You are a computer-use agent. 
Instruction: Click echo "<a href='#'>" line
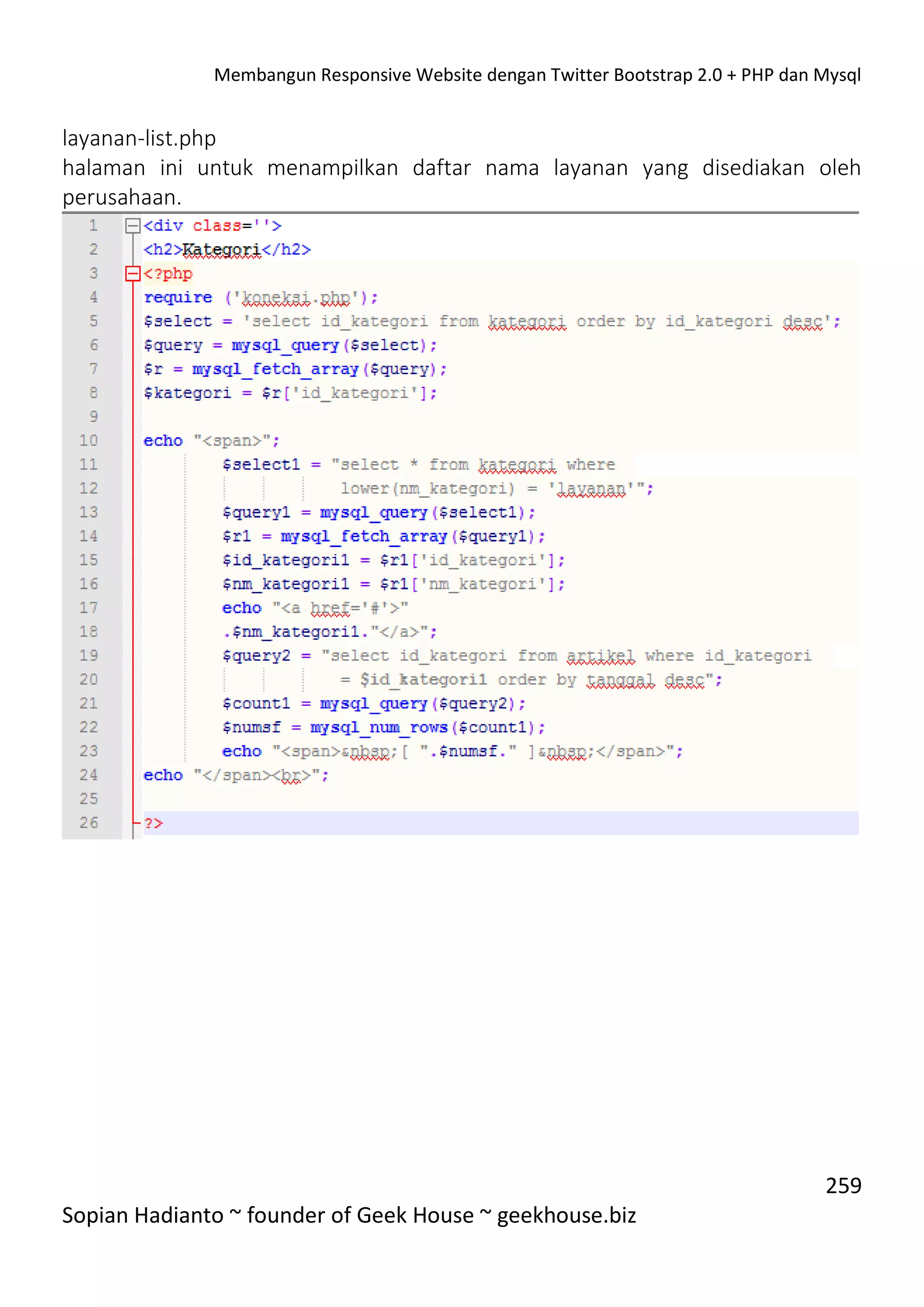tap(315, 608)
